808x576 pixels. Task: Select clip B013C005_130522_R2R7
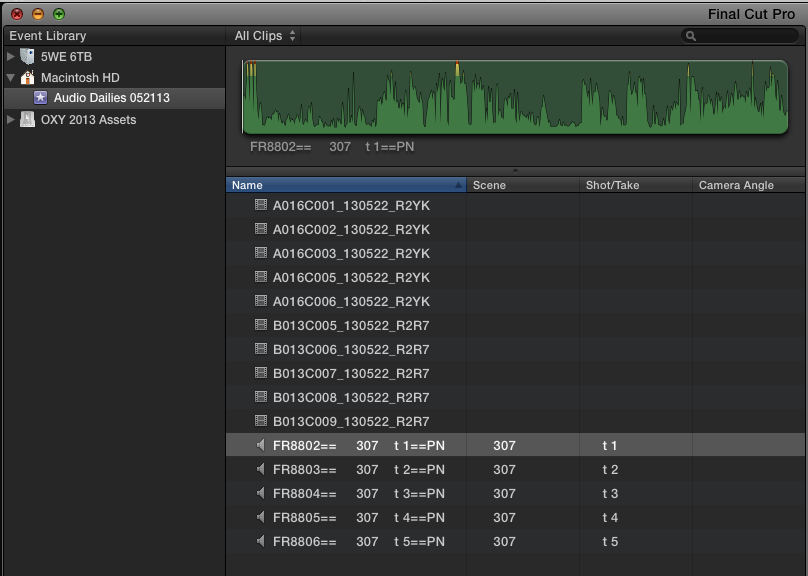(x=351, y=326)
